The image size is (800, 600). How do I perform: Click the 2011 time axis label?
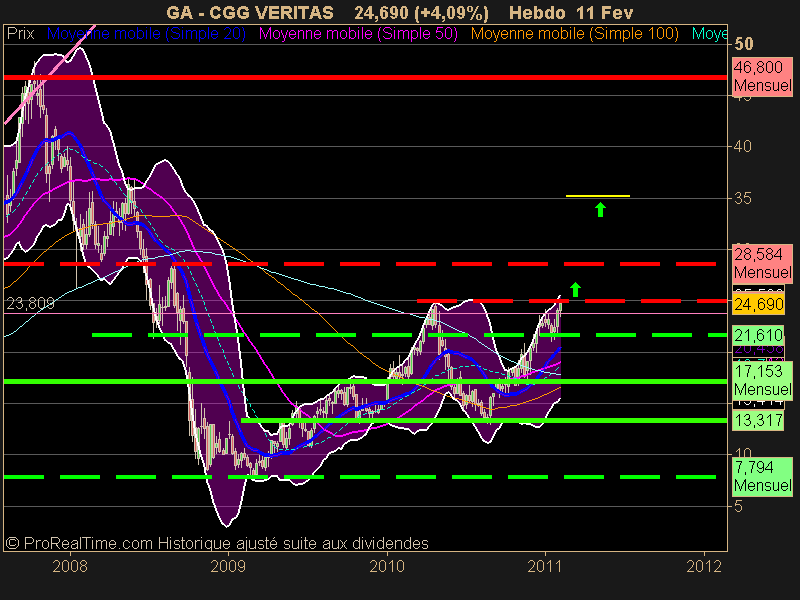545,566
